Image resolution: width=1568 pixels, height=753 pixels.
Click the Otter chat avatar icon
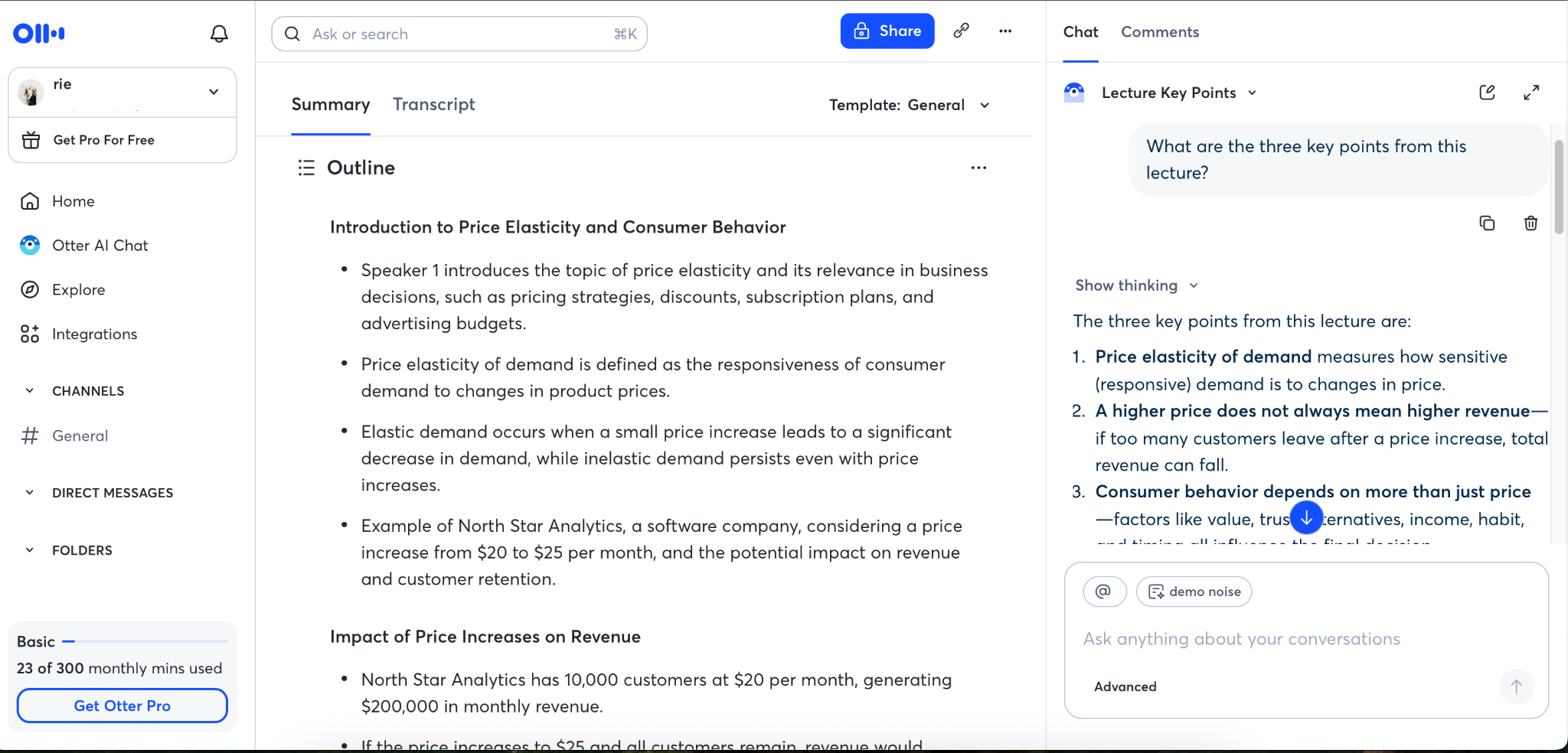pyautogui.click(x=1074, y=93)
